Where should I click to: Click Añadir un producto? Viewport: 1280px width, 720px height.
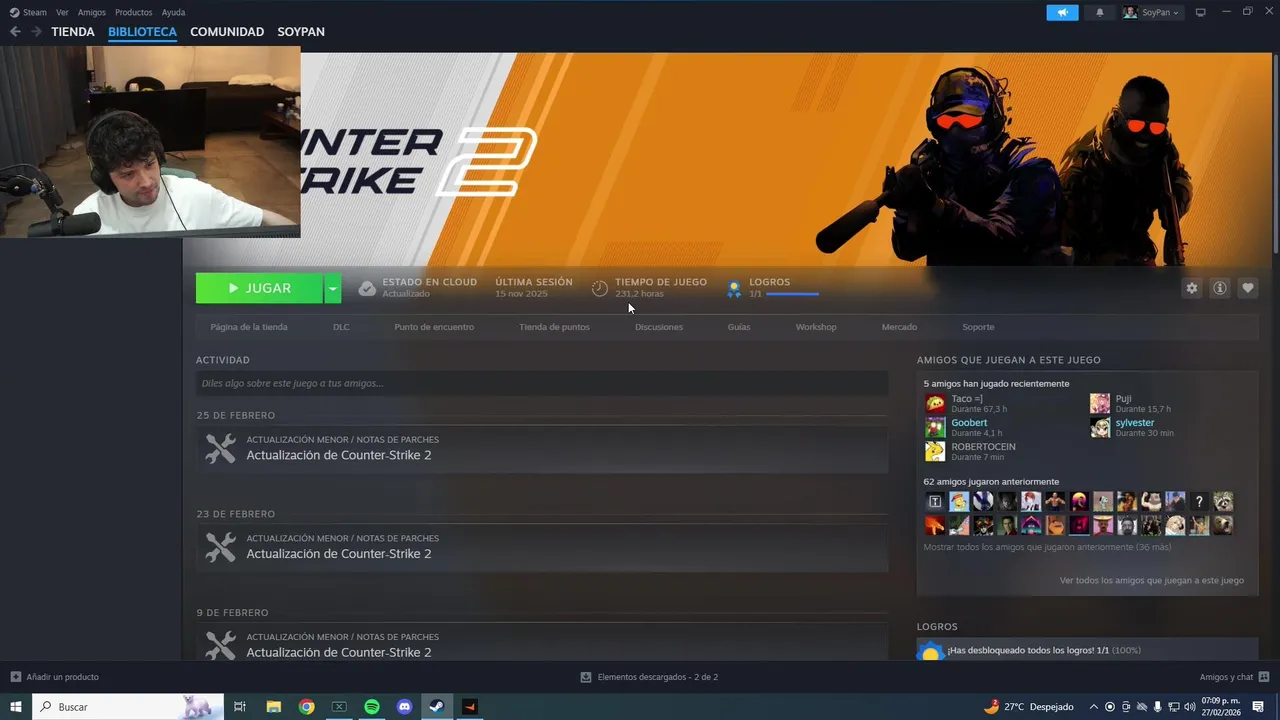tap(55, 677)
